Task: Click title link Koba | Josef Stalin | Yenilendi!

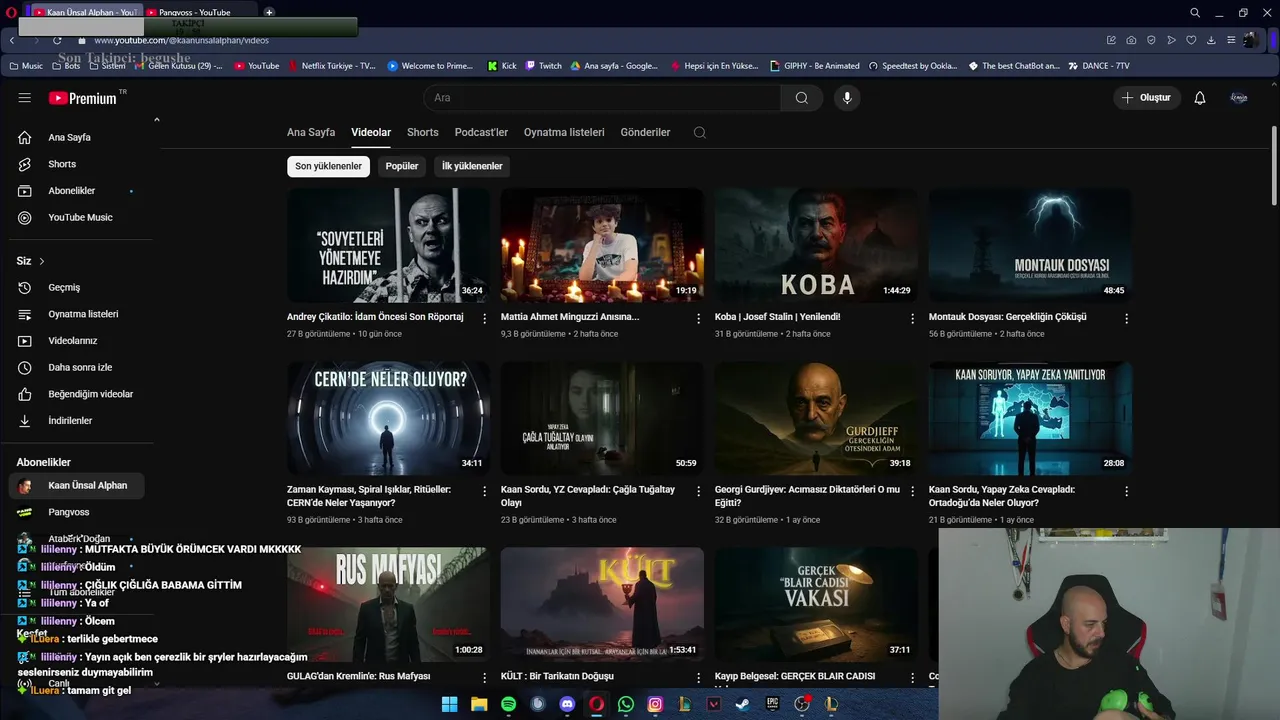Action: coord(777,317)
